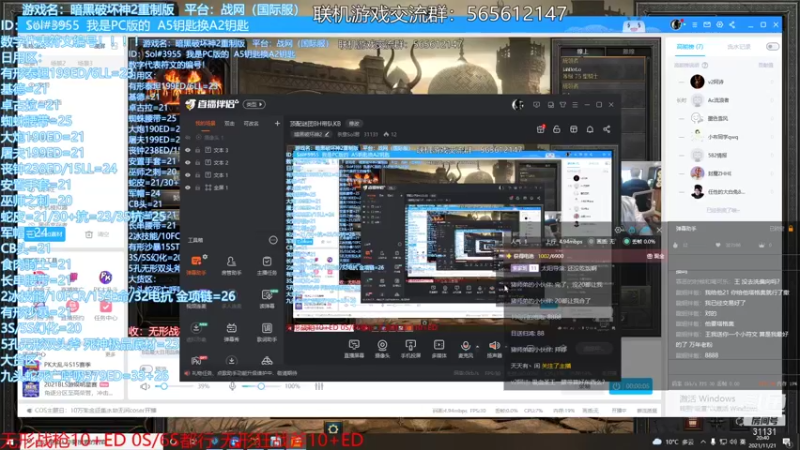Toggle visibility of the 文本 2 source
Viewport: 800px width, 450px height.
pos(188,162)
